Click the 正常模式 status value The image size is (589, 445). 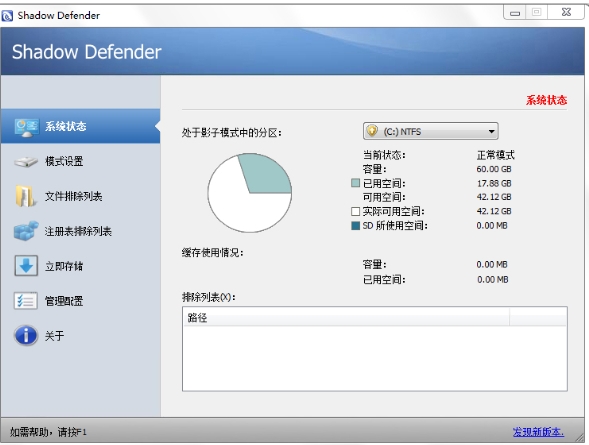(x=495, y=155)
